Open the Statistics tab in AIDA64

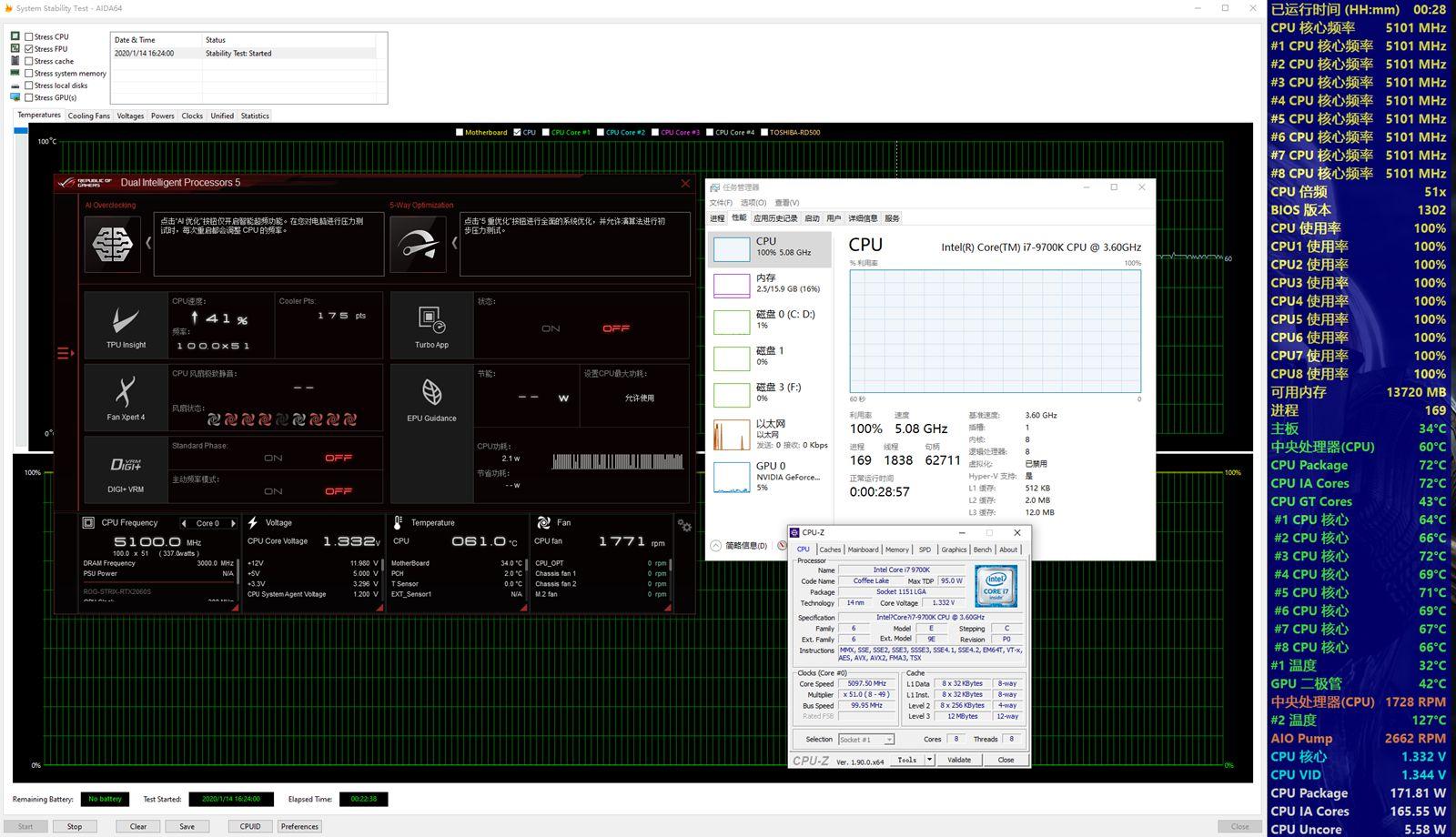point(255,116)
